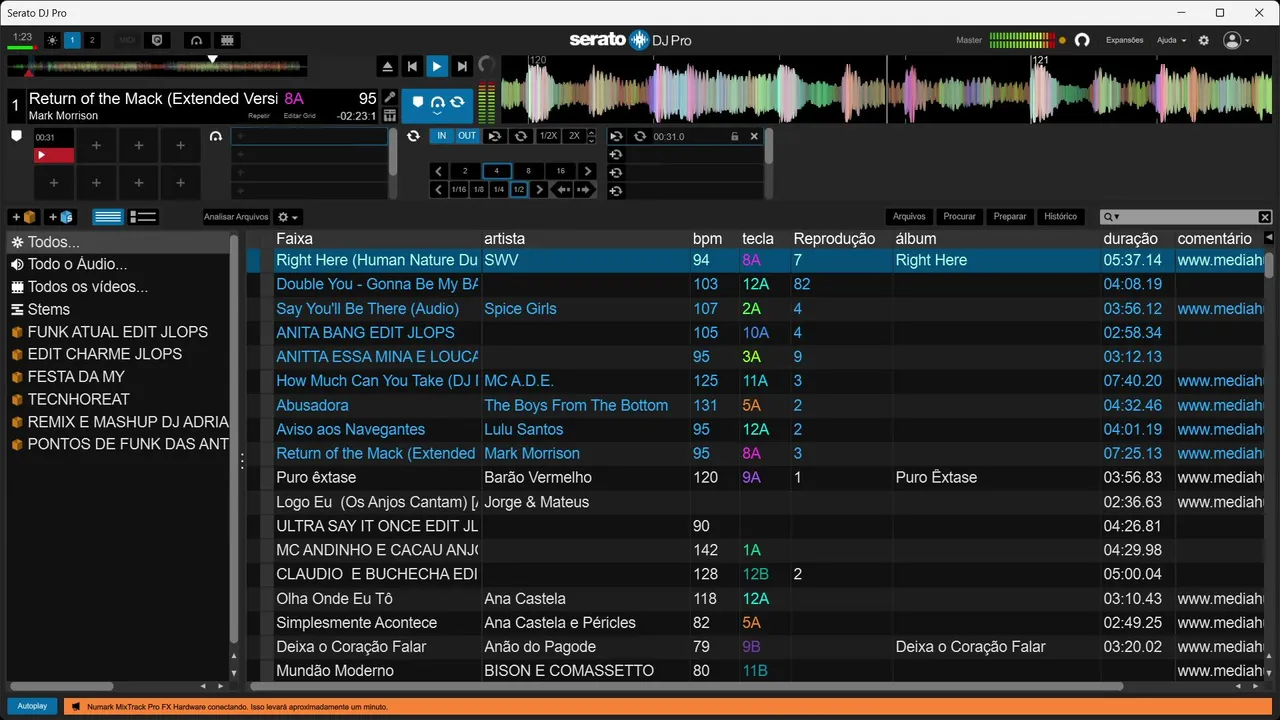Open the Preparar panel tab
Viewport: 1280px width, 720px height.
[1010, 217]
